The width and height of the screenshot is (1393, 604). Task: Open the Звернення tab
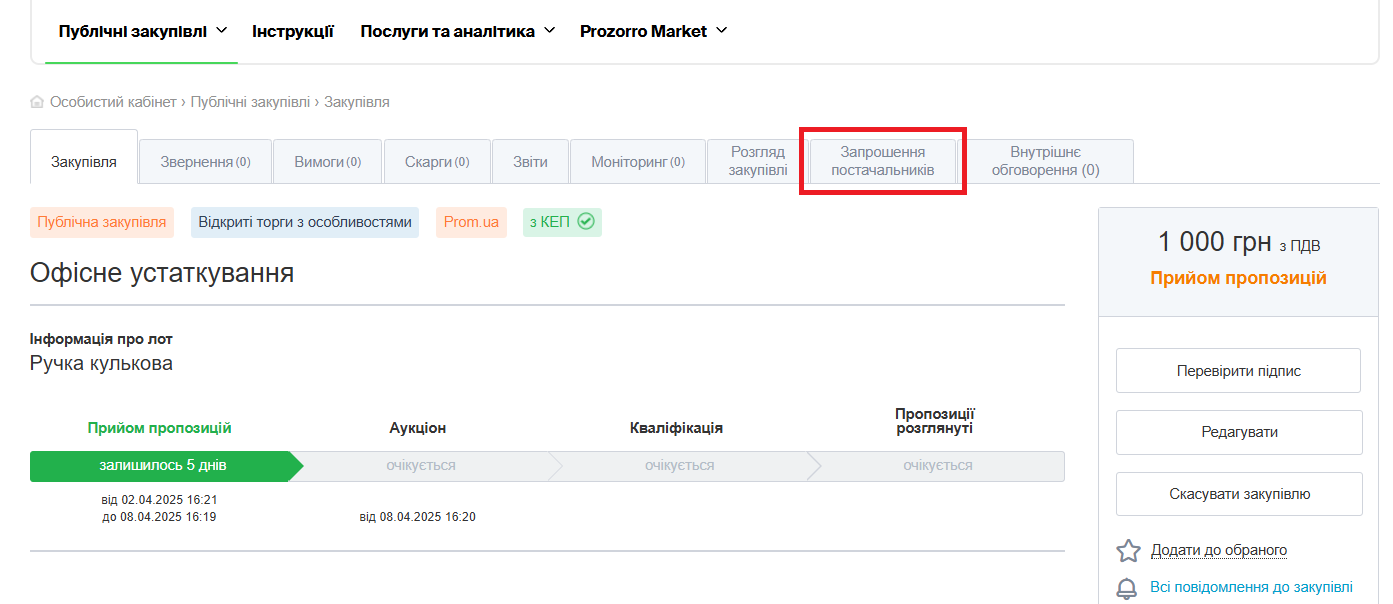[x=205, y=162]
